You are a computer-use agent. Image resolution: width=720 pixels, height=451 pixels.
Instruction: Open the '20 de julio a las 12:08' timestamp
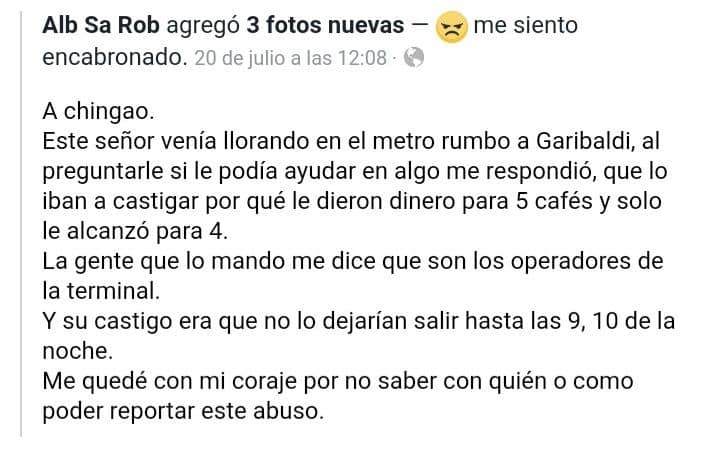pyautogui.click(x=291, y=58)
